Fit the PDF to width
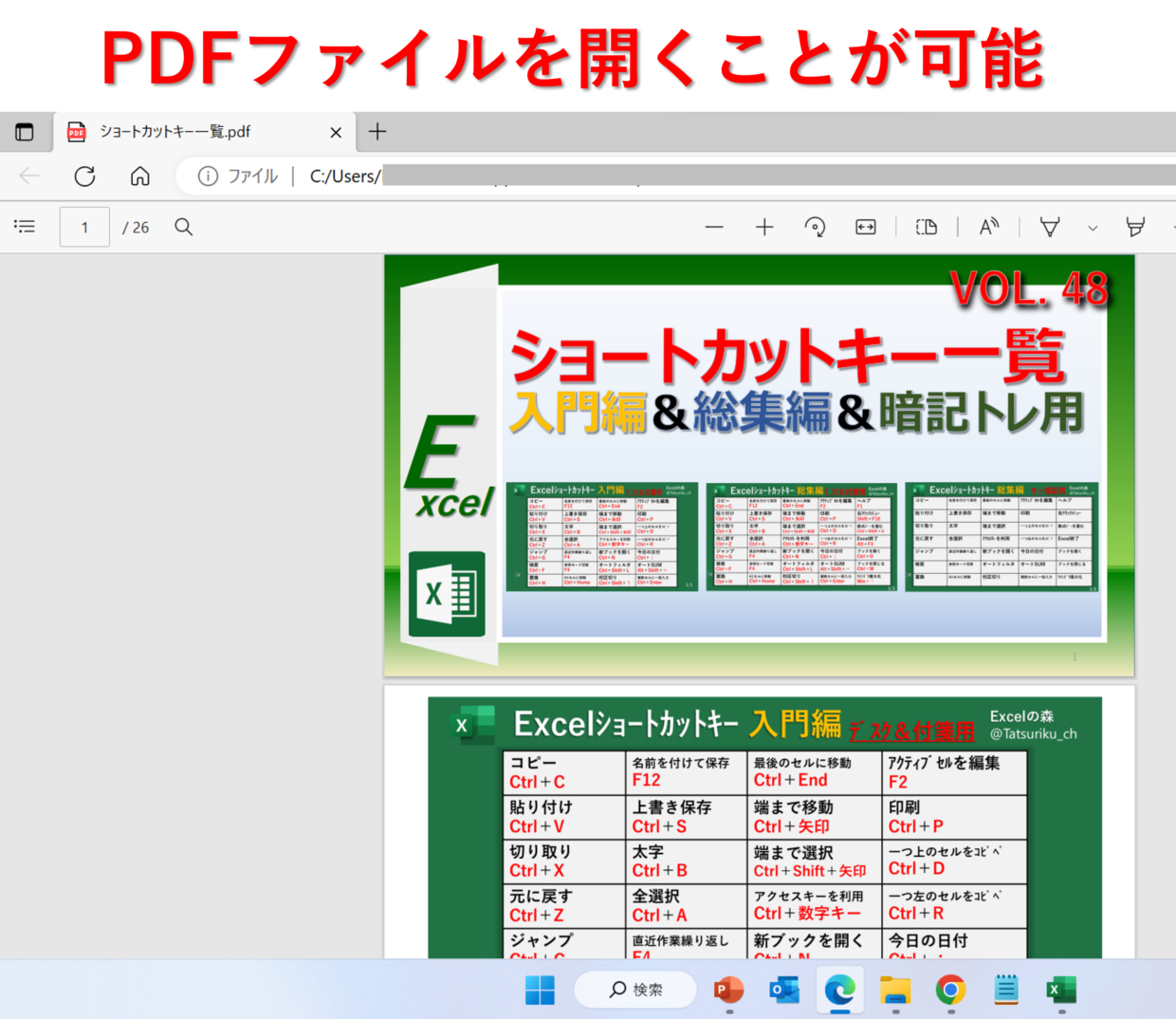Image resolution: width=1176 pixels, height=1019 pixels. click(866, 227)
